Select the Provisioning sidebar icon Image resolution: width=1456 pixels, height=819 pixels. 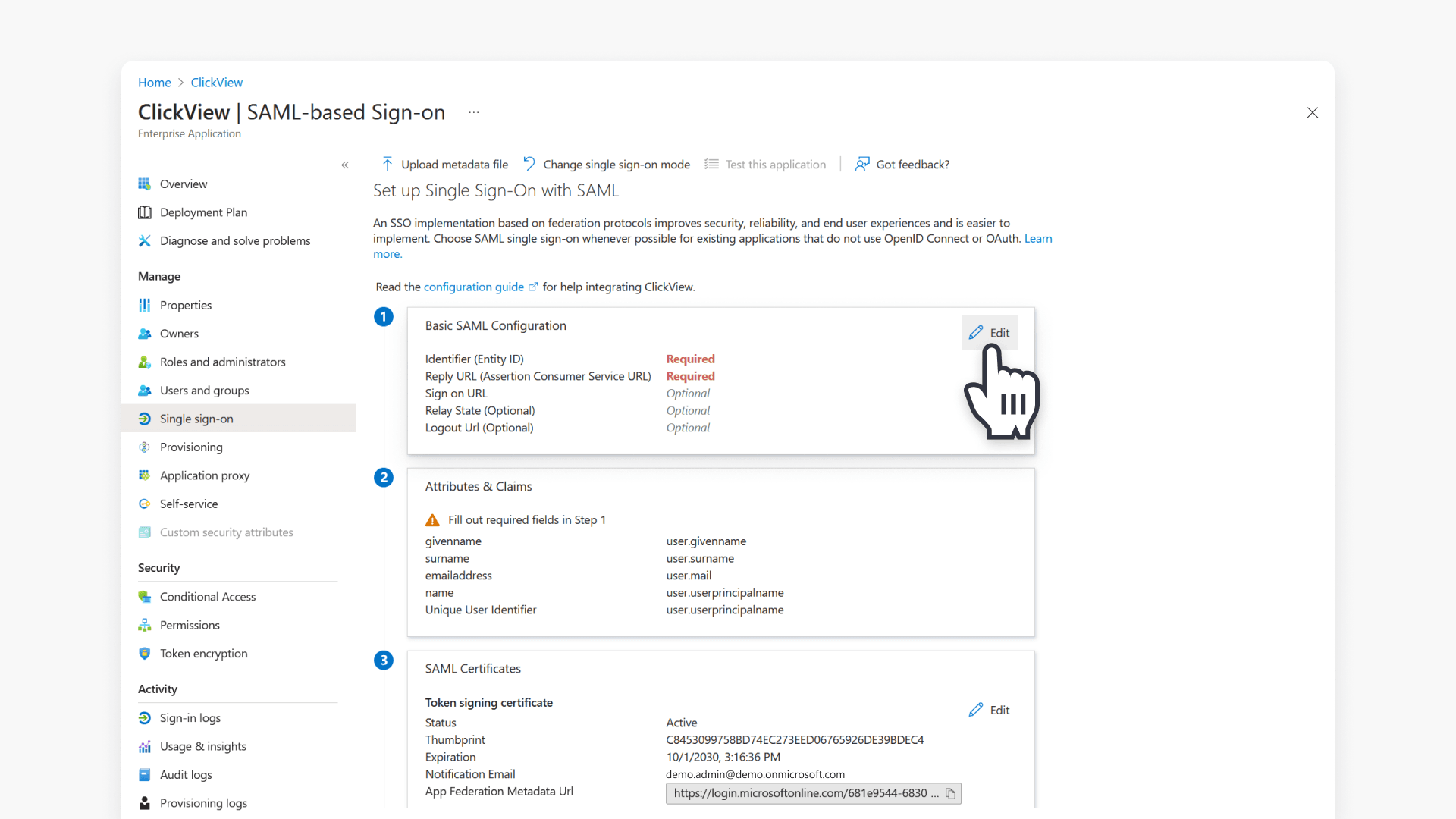coord(144,447)
